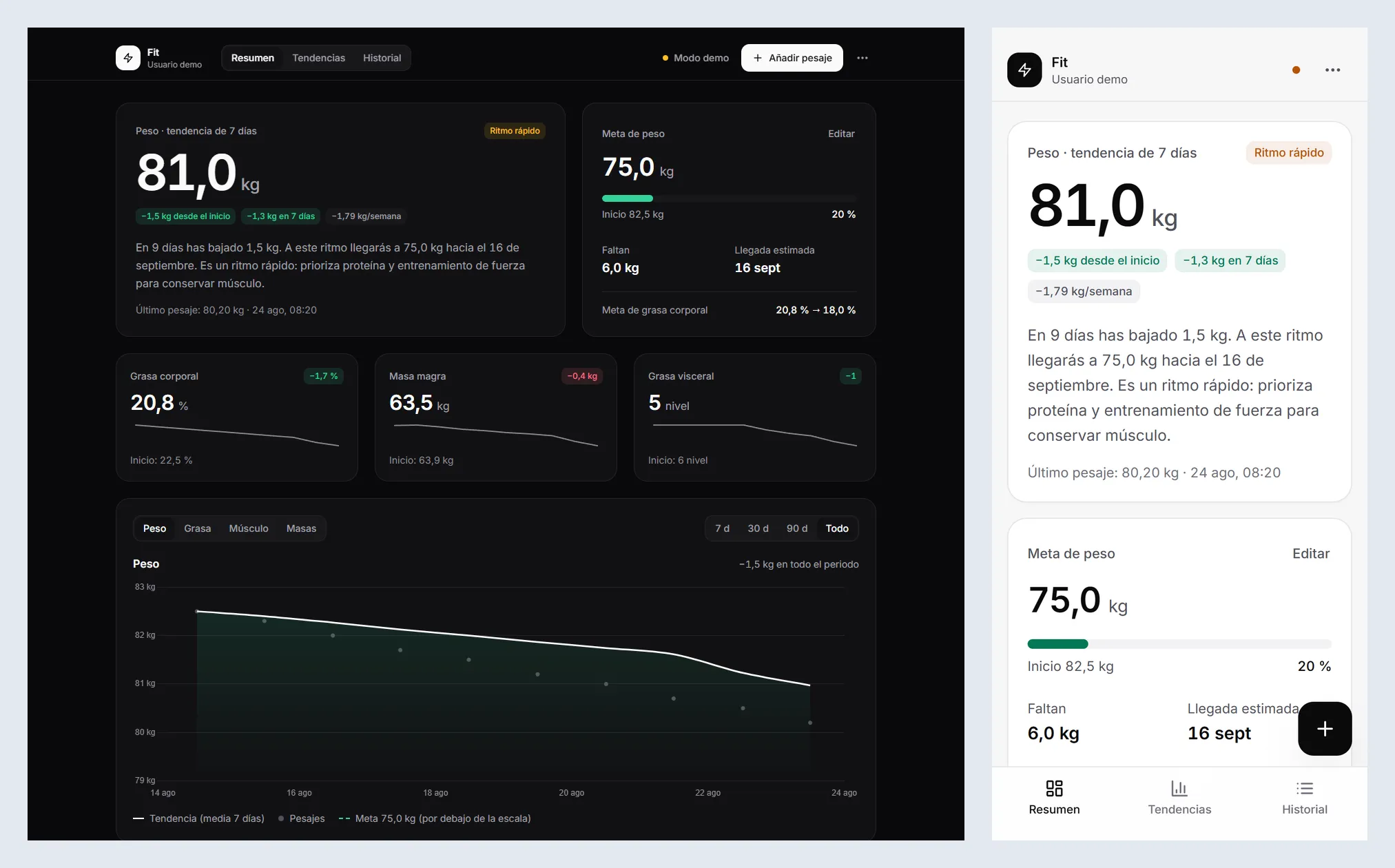
Task: Set chart range to 30 d
Action: (x=758, y=528)
